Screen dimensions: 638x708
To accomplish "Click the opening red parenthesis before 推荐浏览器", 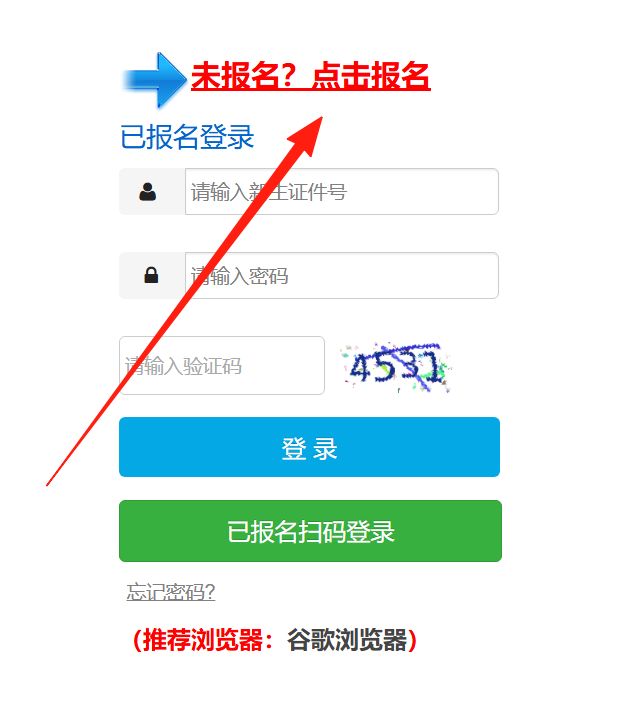I will tap(138, 640).
